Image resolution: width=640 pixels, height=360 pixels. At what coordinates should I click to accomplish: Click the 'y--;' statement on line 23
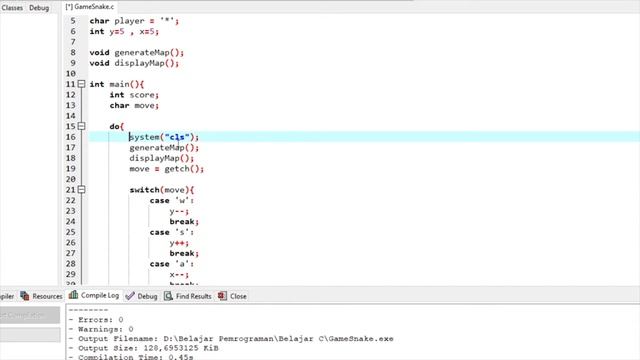point(179,211)
